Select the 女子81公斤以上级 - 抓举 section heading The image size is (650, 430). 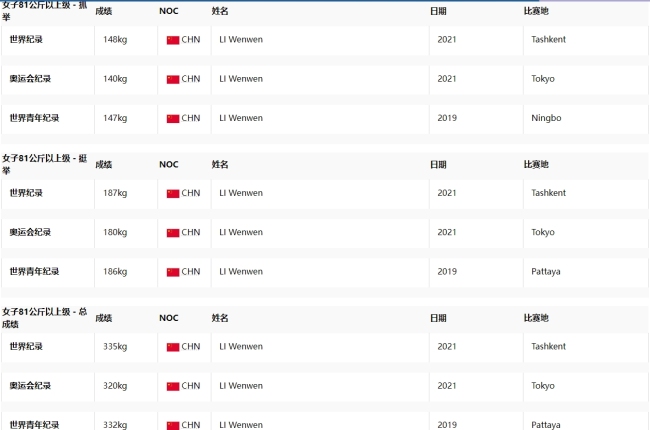point(44,10)
